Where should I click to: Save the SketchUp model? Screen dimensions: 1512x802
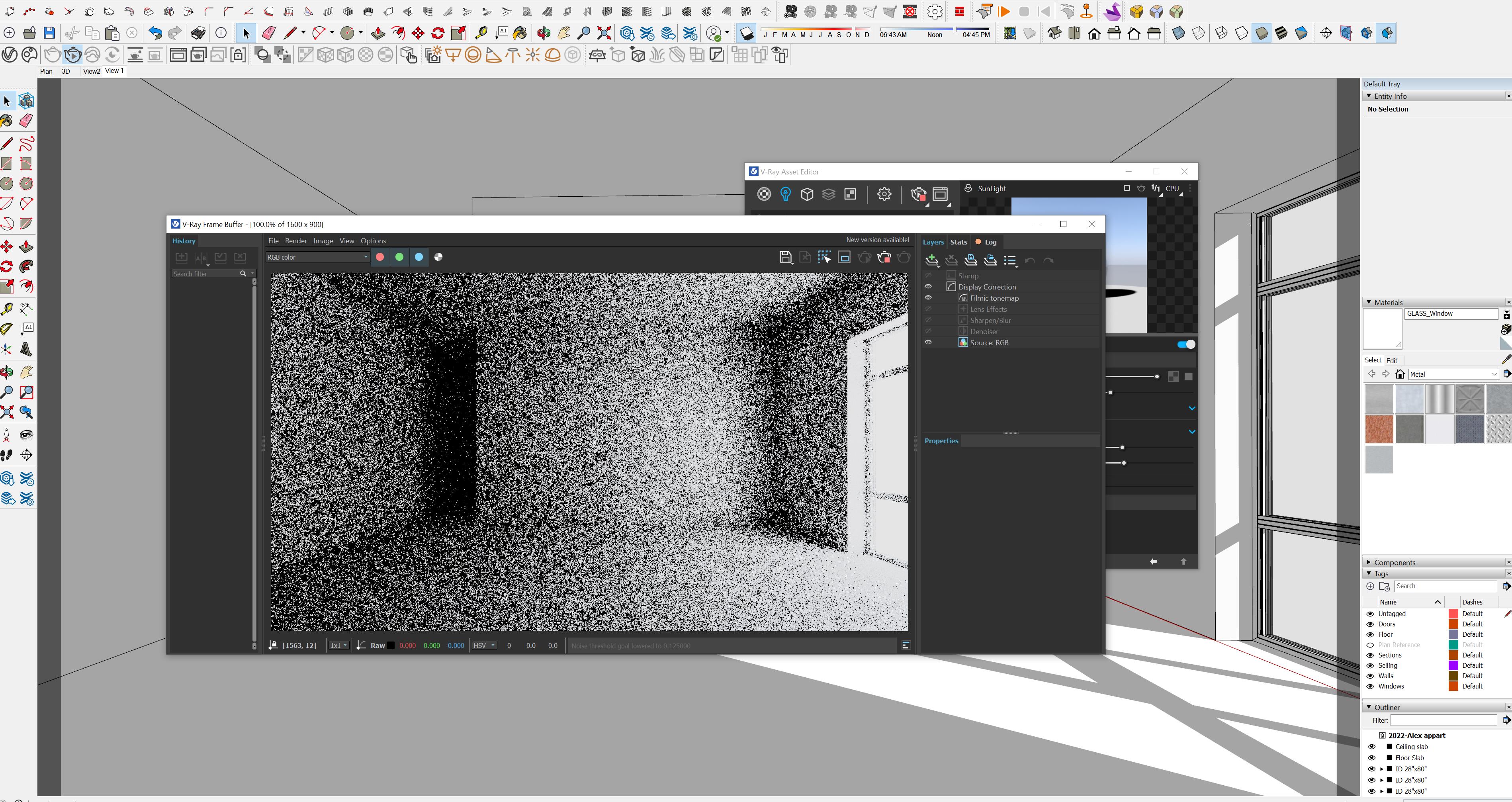[49, 33]
